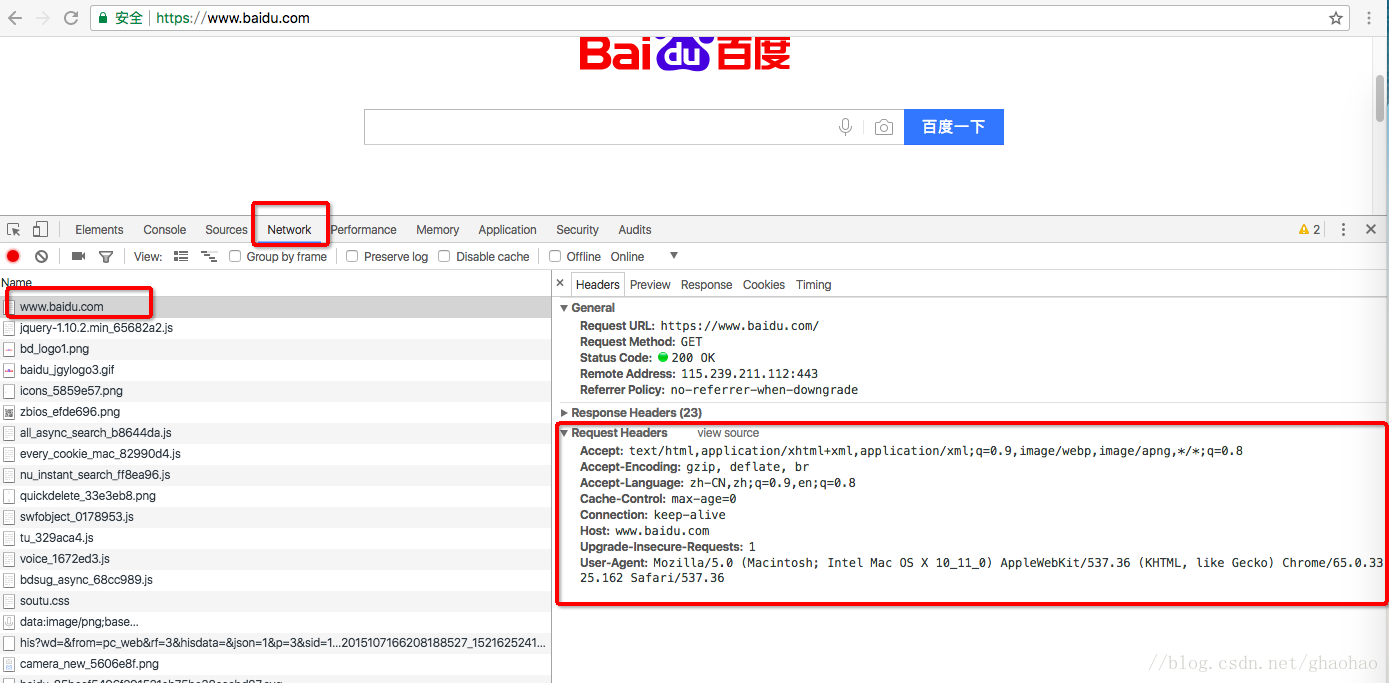This screenshot has width=1389, height=683.
Task: Toggle device toolbar icon in DevTools
Action: pyautogui.click(x=40, y=229)
